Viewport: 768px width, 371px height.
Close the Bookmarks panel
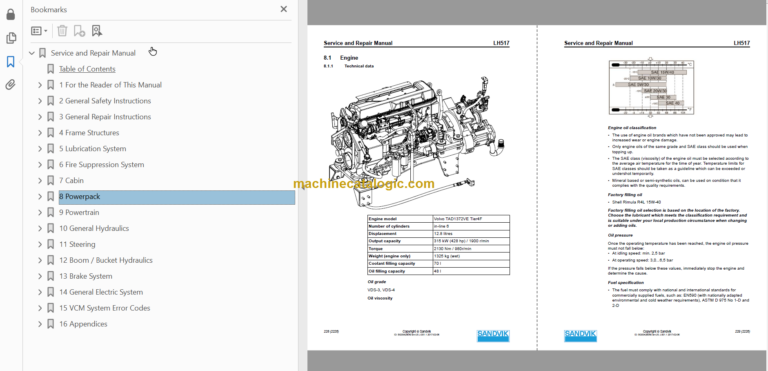pos(284,9)
